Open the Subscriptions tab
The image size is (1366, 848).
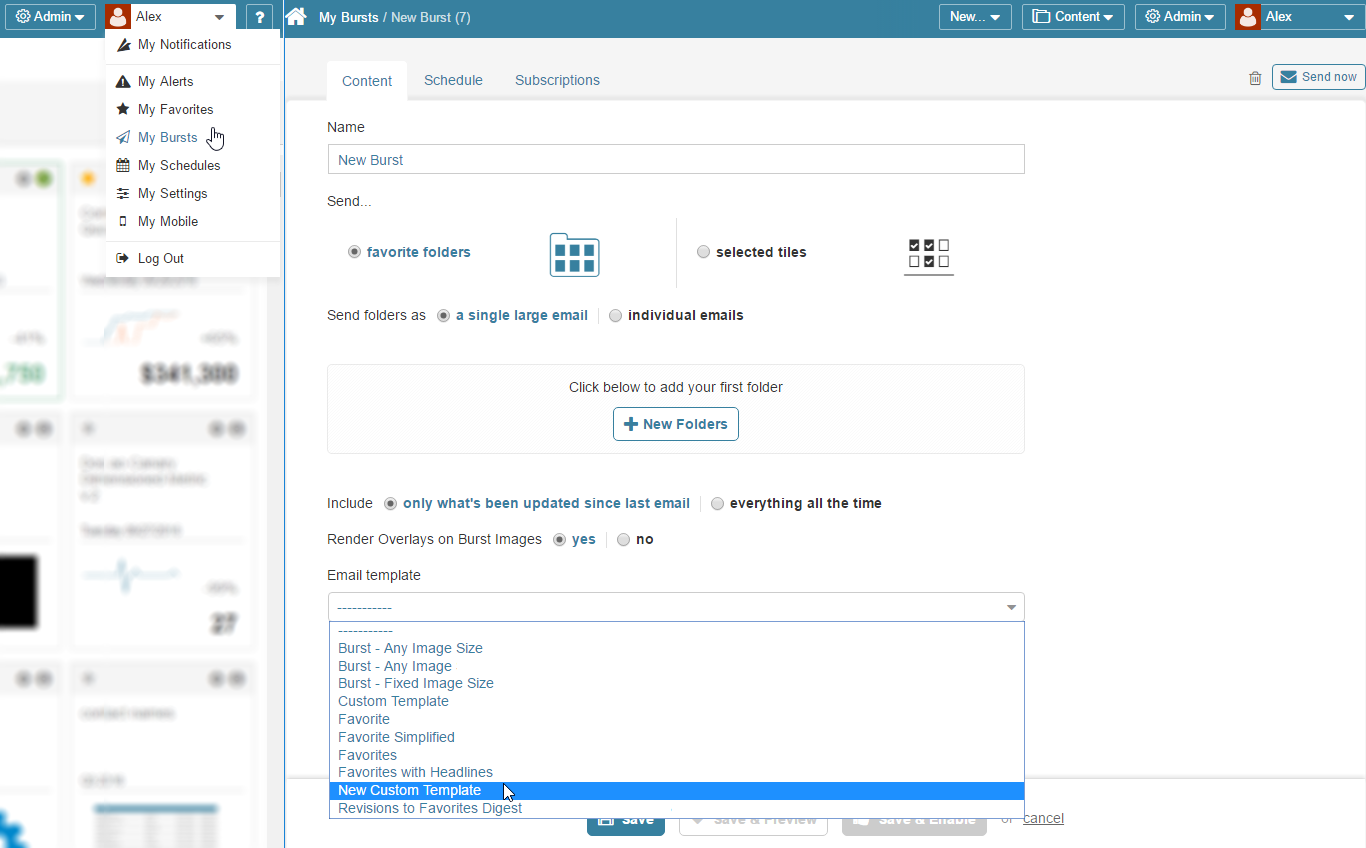click(x=557, y=80)
